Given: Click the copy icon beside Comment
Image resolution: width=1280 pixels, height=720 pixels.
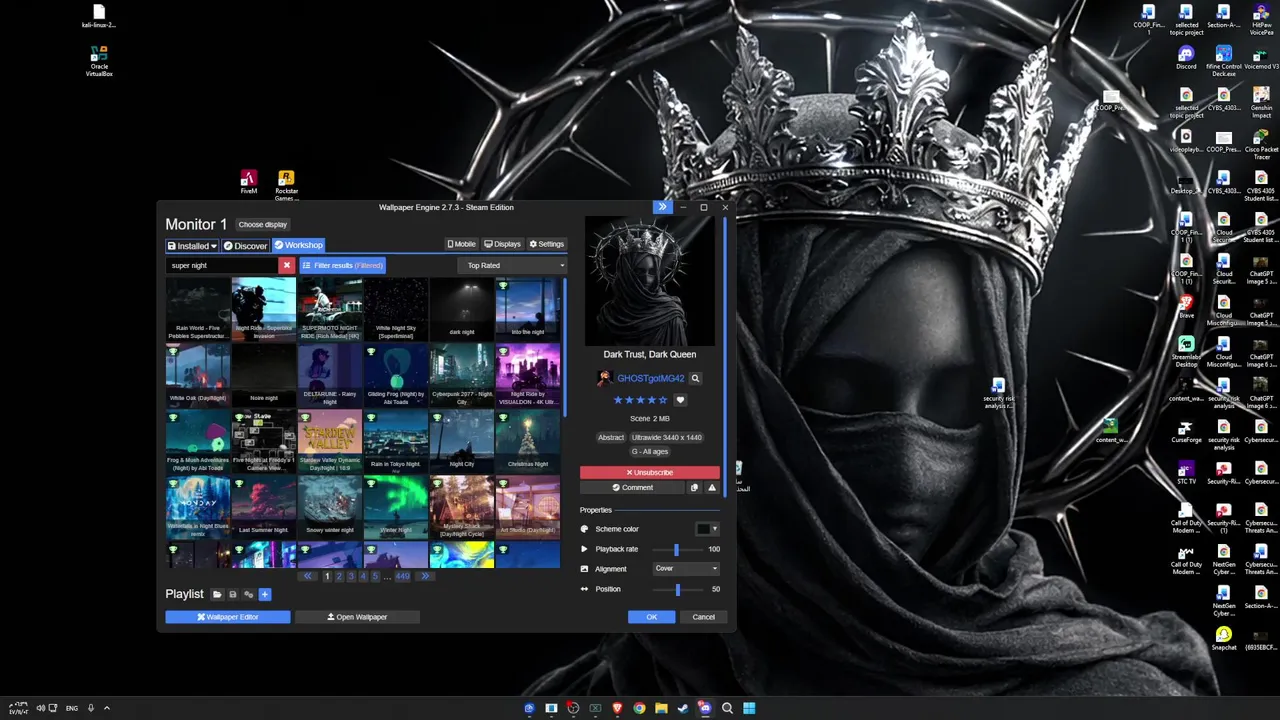Looking at the screenshot, I should click(694, 488).
